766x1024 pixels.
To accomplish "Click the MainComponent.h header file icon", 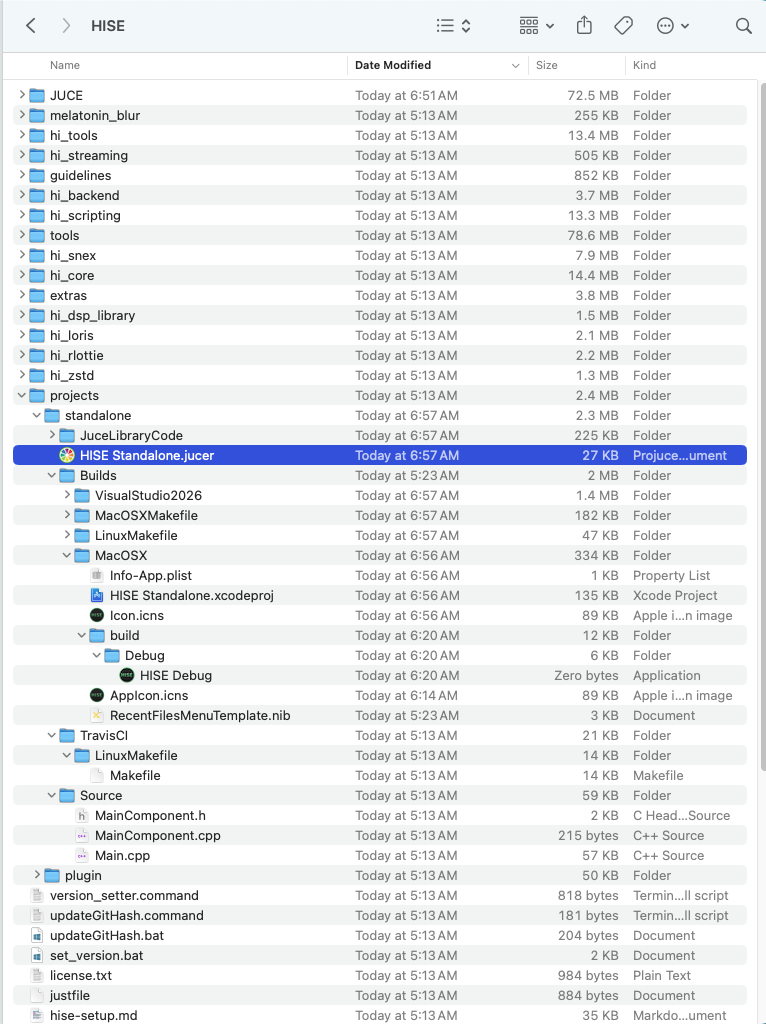I will tap(82, 815).
